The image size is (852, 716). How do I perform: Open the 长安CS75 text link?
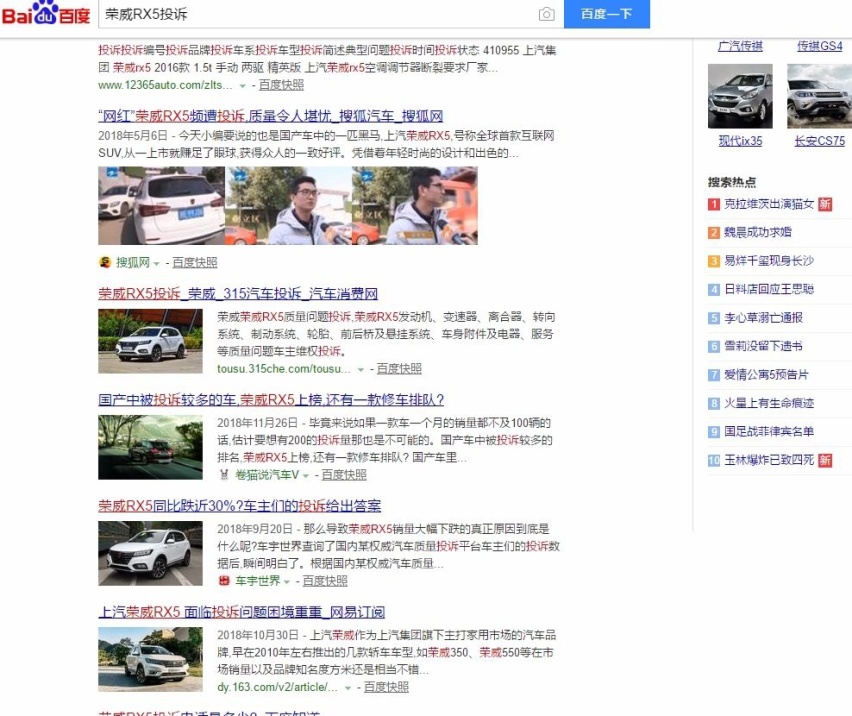[819, 141]
